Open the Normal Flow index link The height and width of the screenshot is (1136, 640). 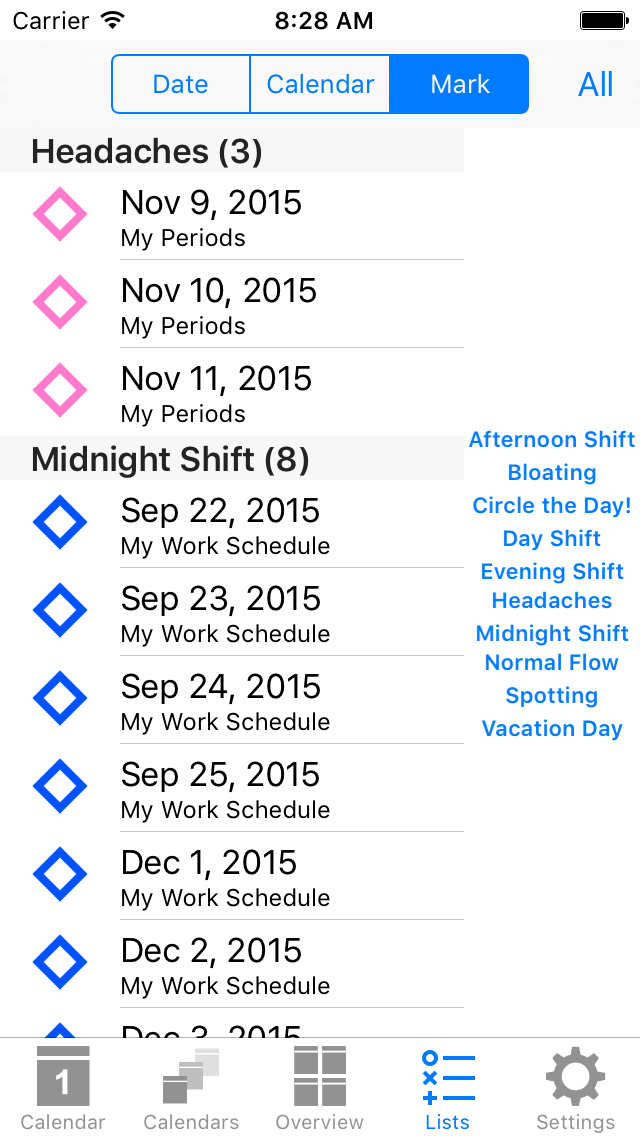pos(551,662)
